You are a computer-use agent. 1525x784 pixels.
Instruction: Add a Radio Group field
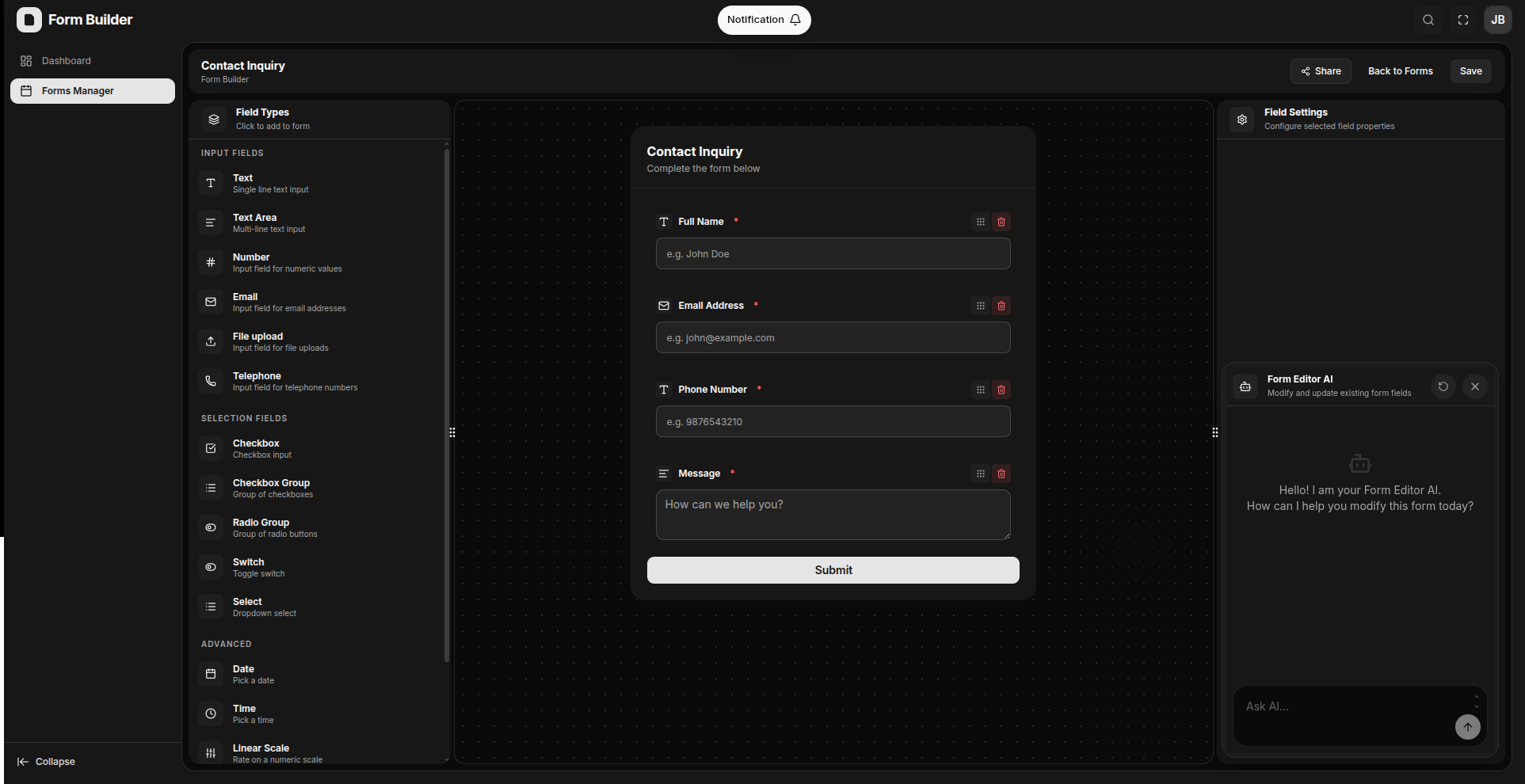319,527
